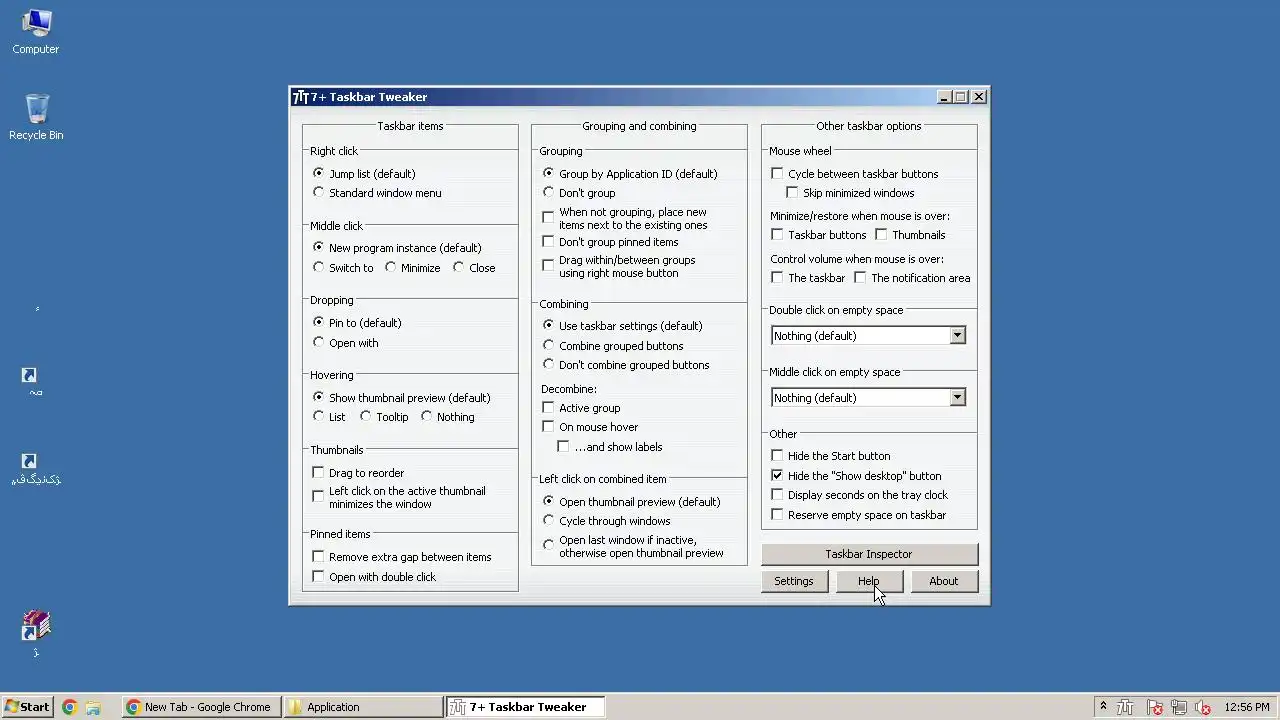This screenshot has width=1280, height=720.
Task: Click the 7+ Taskbar Tweaker taskbar button
Action: pos(525,706)
